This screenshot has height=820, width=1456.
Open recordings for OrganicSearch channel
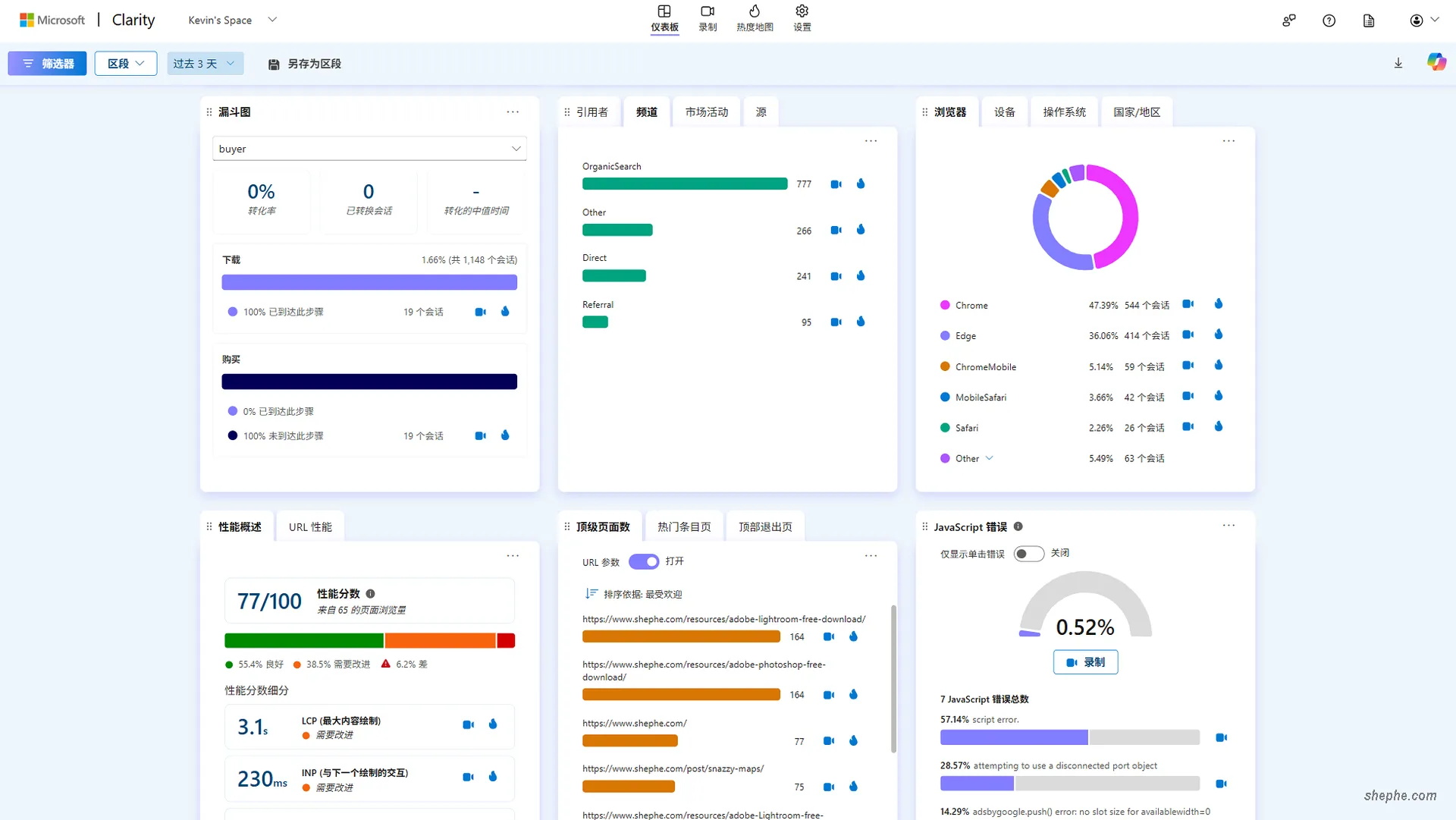(x=836, y=184)
